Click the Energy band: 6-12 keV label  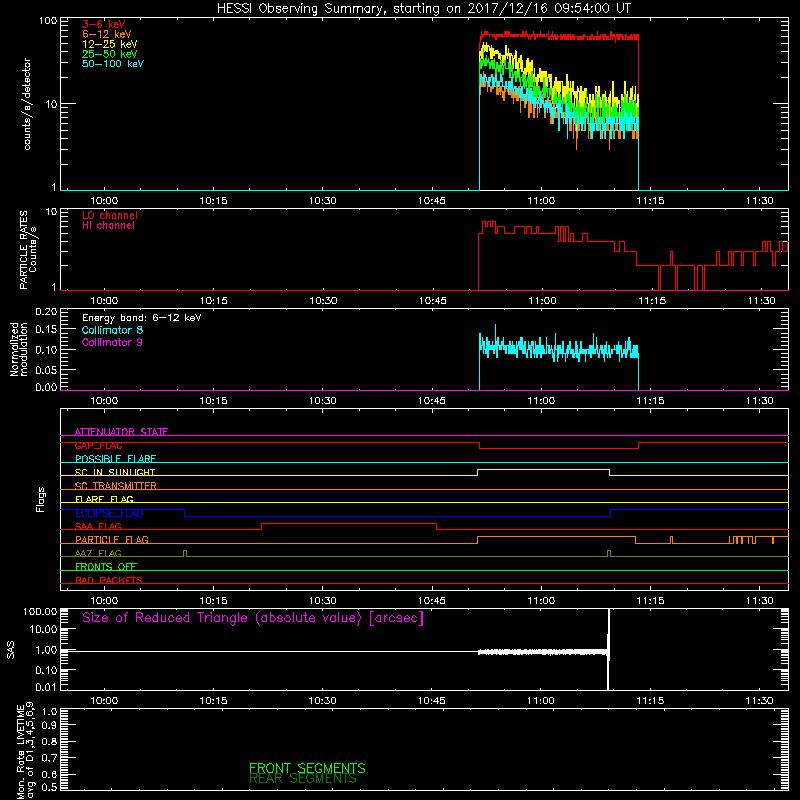coord(141,318)
